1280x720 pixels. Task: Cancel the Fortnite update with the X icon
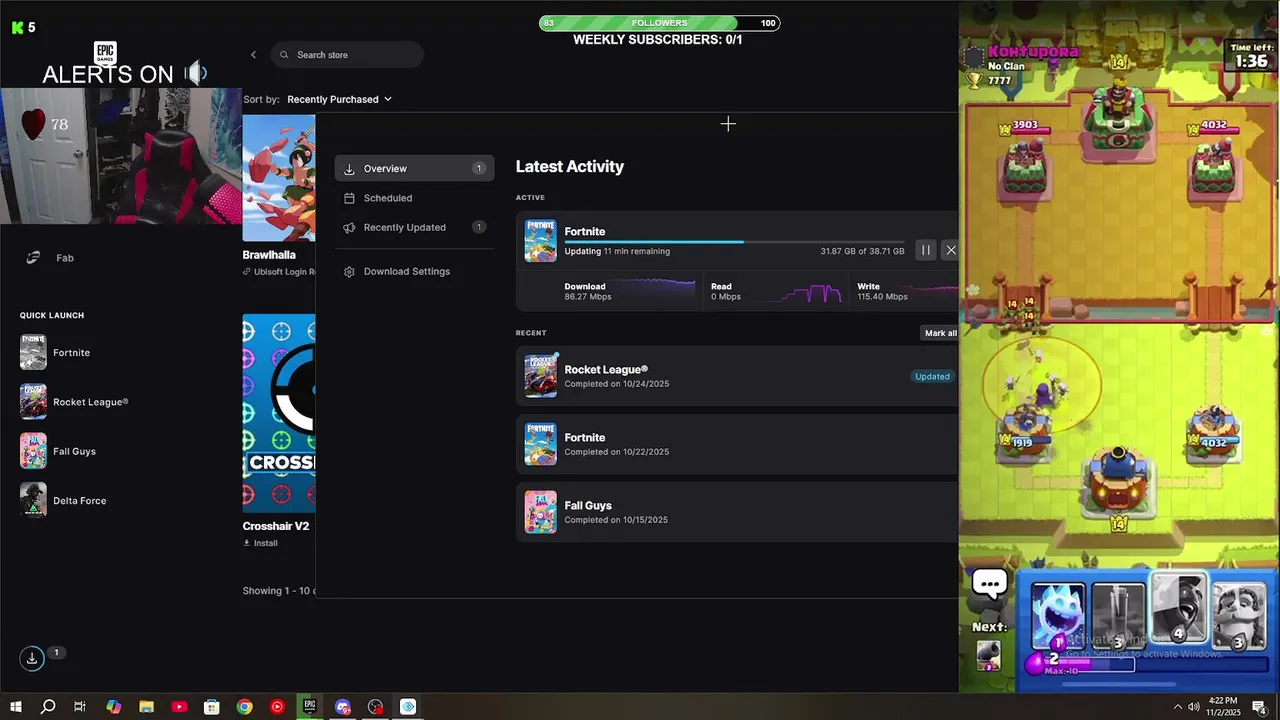pos(950,250)
